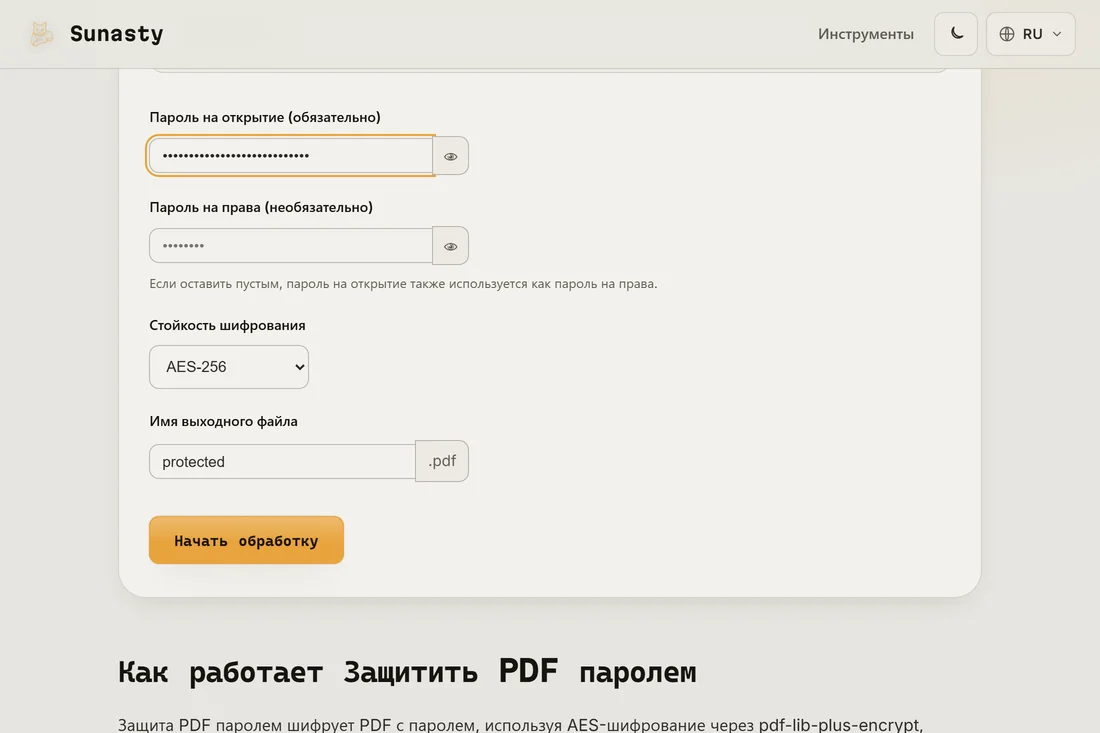1100x733 pixels.
Task: Edit the output file name 'protected'
Action: [x=283, y=462]
